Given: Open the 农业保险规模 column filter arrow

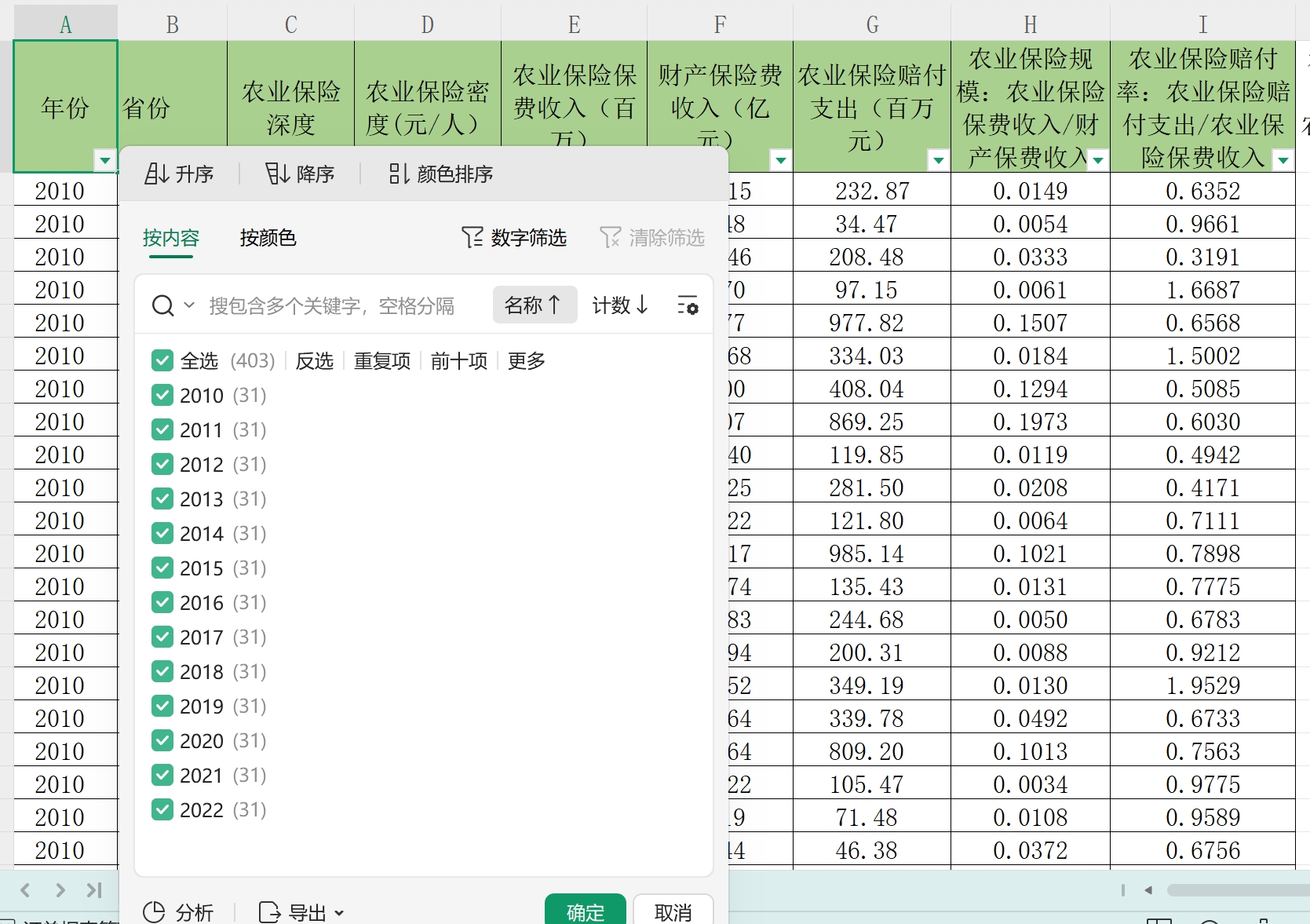Looking at the screenshot, I should (1098, 160).
